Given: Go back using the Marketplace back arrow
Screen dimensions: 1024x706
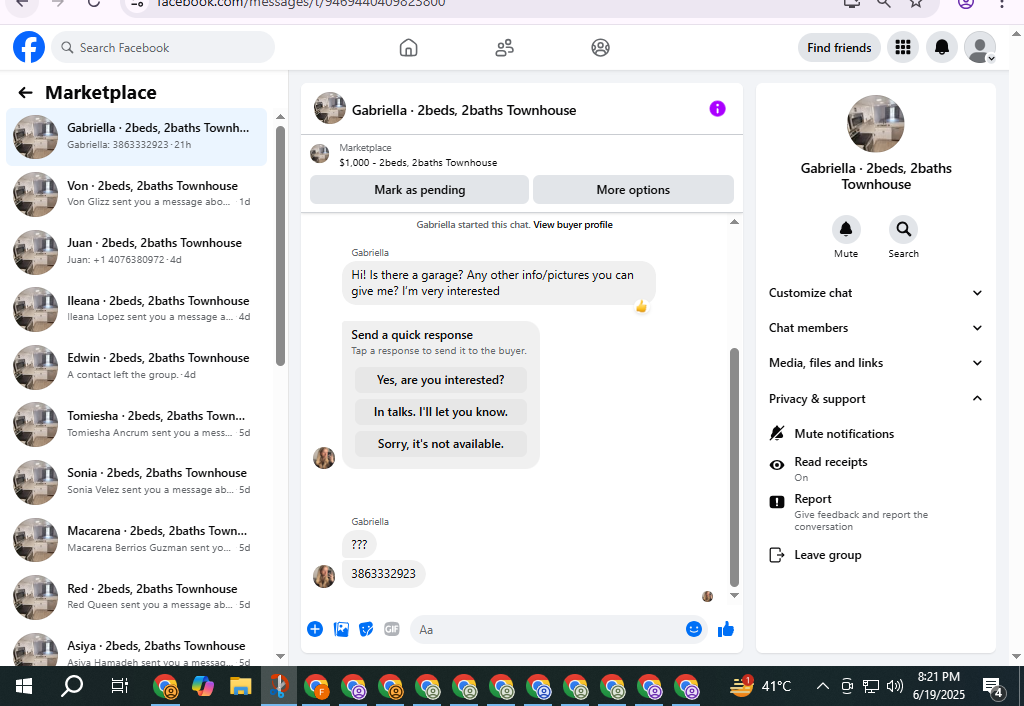Looking at the screenshot, I should tap(25, 93).
